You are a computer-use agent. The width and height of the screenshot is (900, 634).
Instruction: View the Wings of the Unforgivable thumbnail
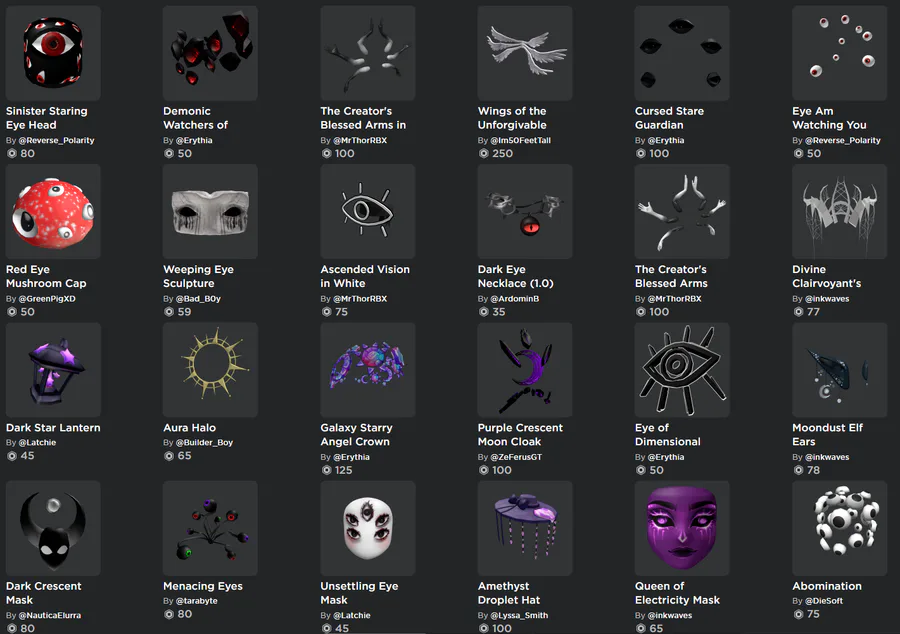point(525,53)
